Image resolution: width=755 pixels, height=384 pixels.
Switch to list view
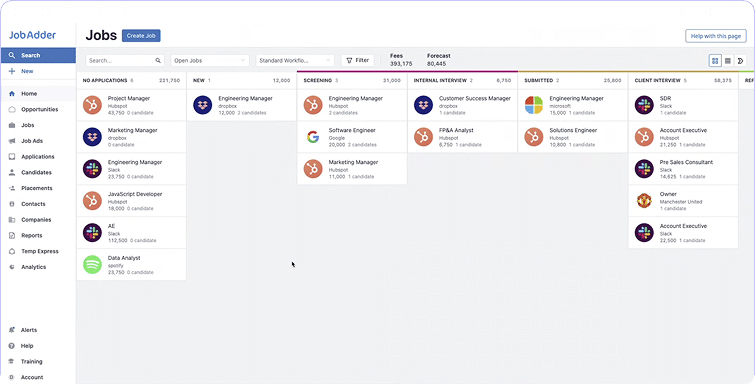coord(728,61)
